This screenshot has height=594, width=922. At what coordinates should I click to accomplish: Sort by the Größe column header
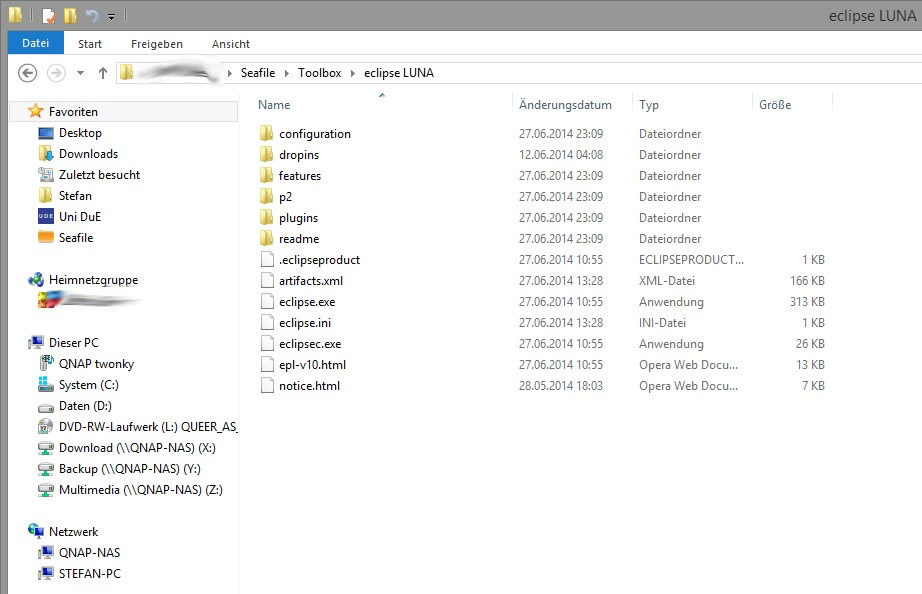775,105
